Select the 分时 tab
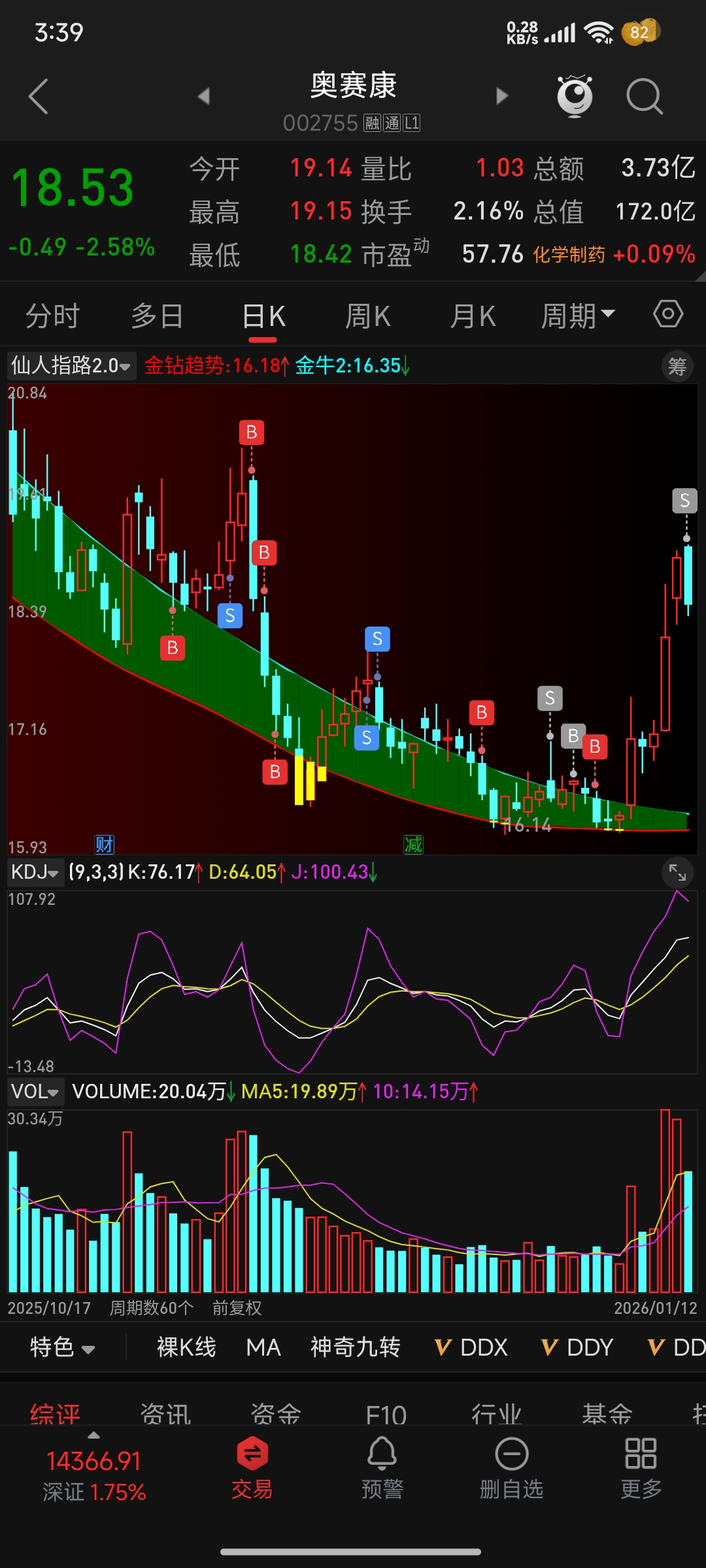Image resolution: width=706 pixels, height=1568 pixels. pos(52,316)
